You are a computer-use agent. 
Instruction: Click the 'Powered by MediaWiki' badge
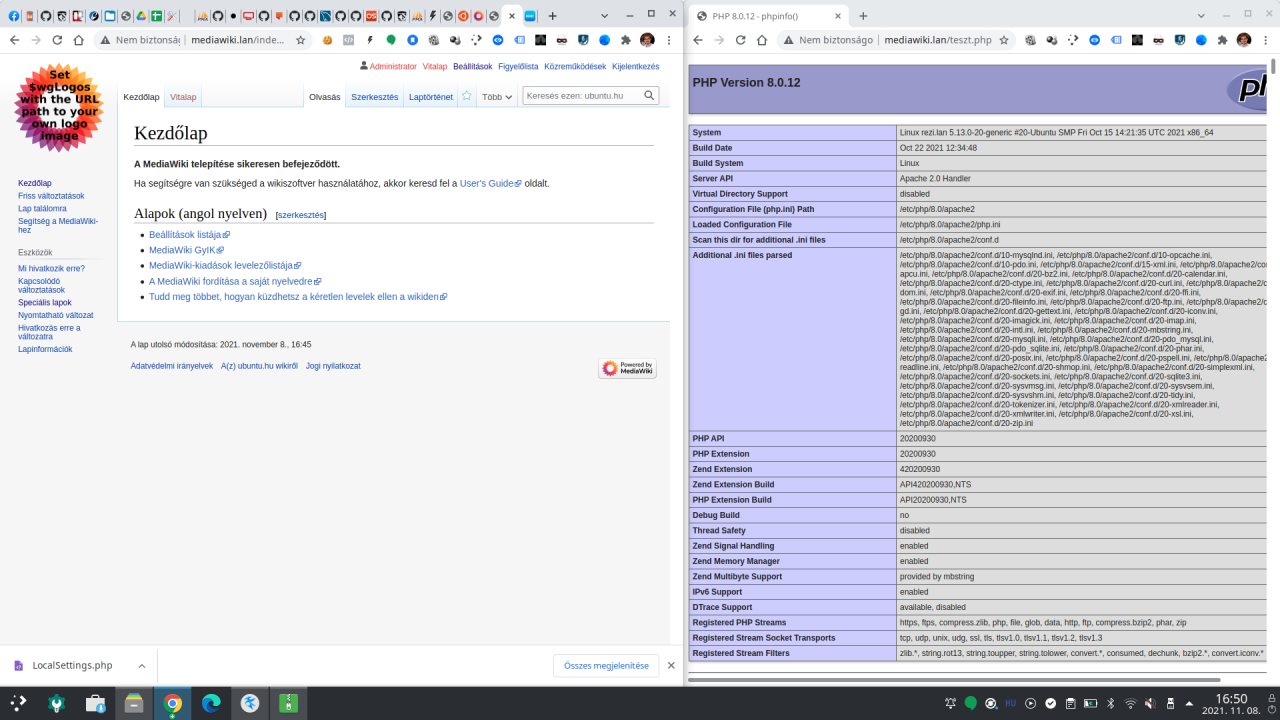(x=628, y=368)
